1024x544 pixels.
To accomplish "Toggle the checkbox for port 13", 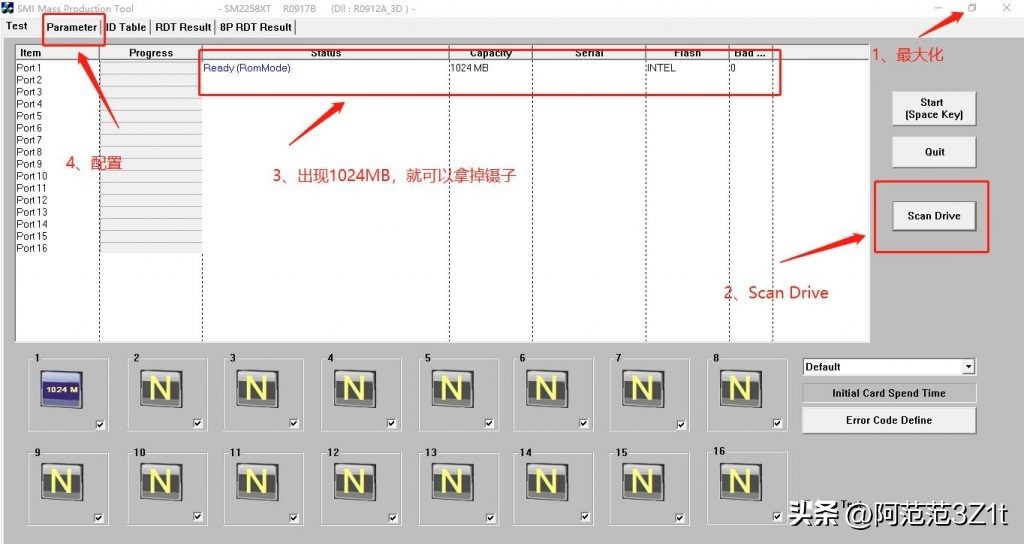I will (490, 518).
